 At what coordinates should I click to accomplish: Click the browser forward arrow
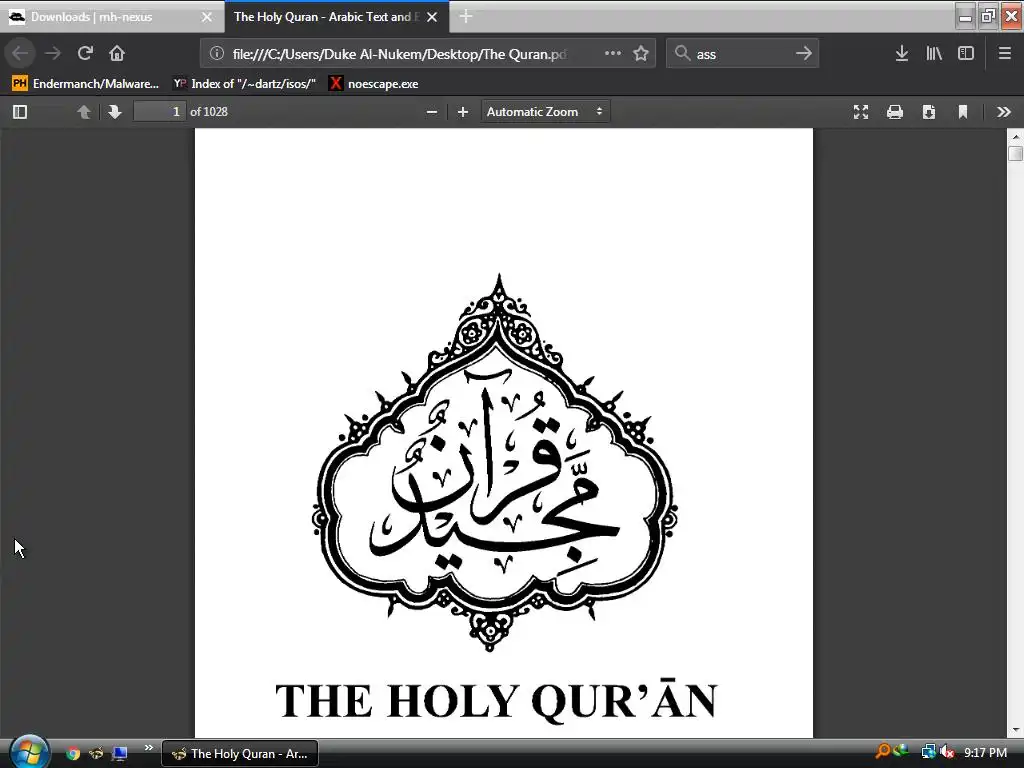coord(53,53)
